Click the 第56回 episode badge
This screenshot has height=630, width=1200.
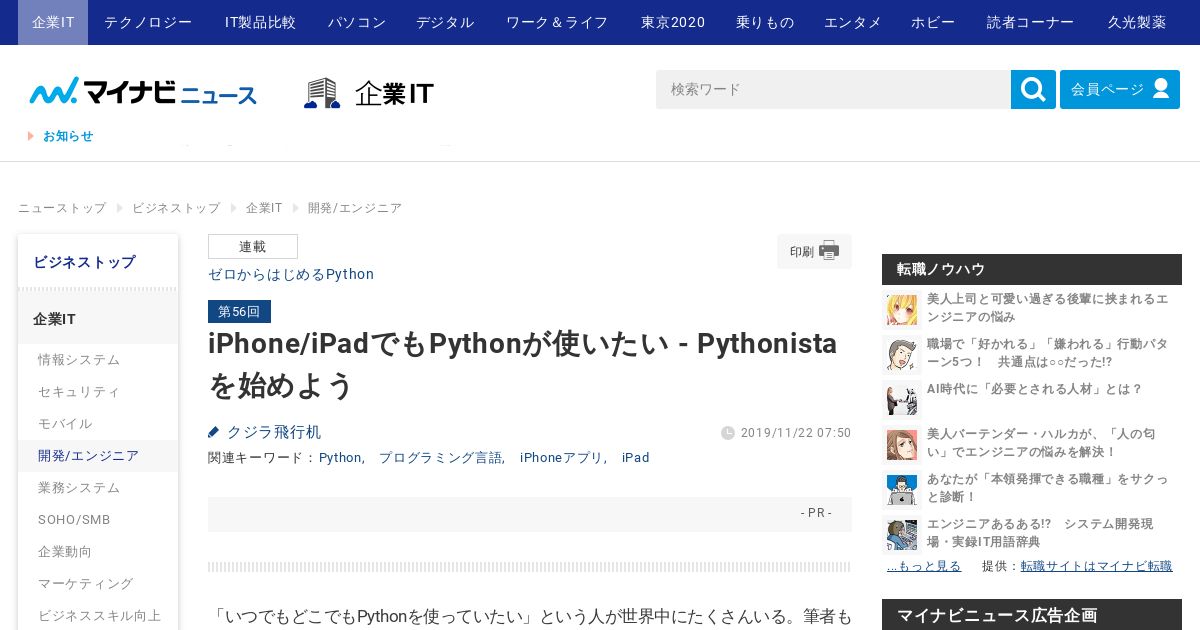click(239, 312)
